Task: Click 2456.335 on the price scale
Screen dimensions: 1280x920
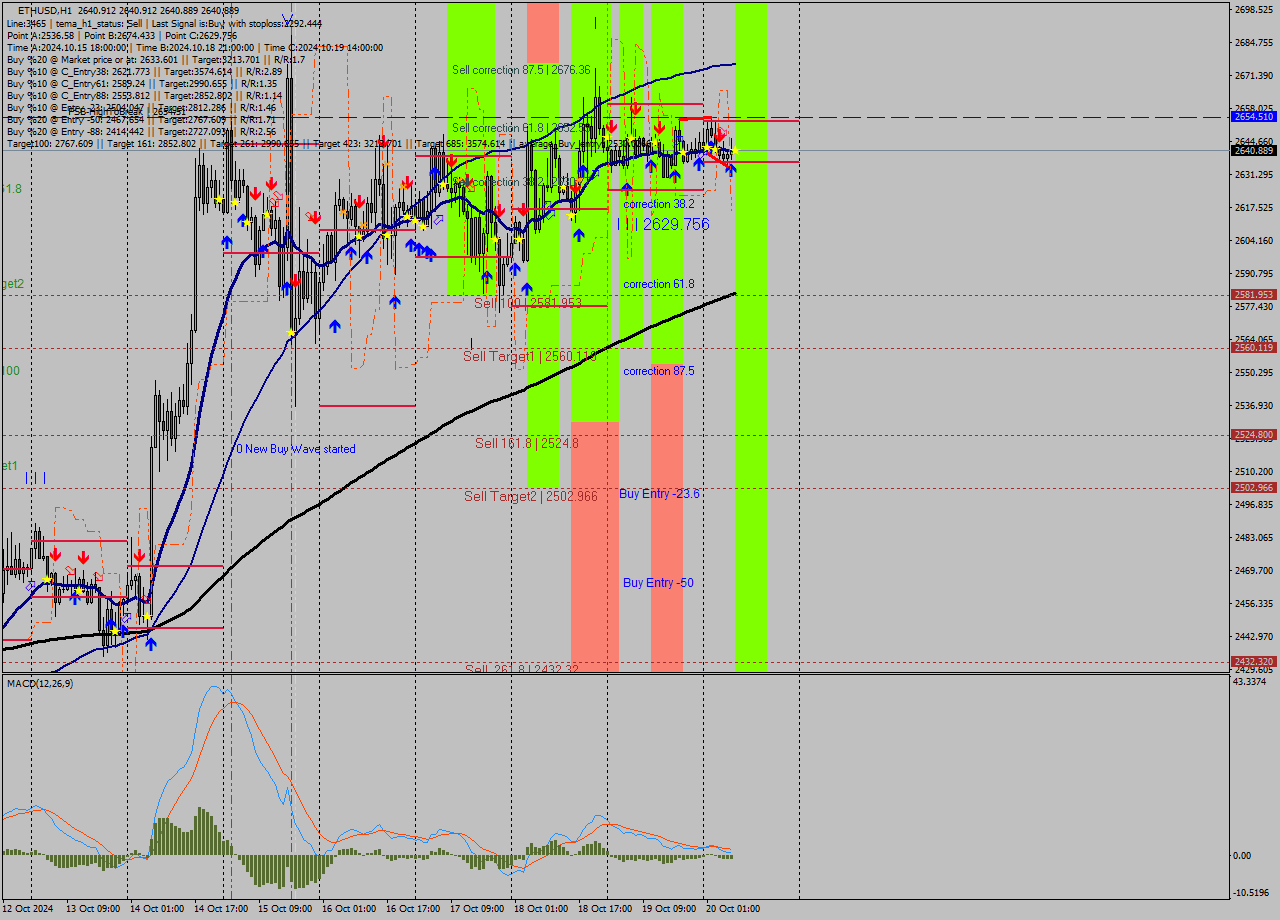Action: (x=1254, y=603)
